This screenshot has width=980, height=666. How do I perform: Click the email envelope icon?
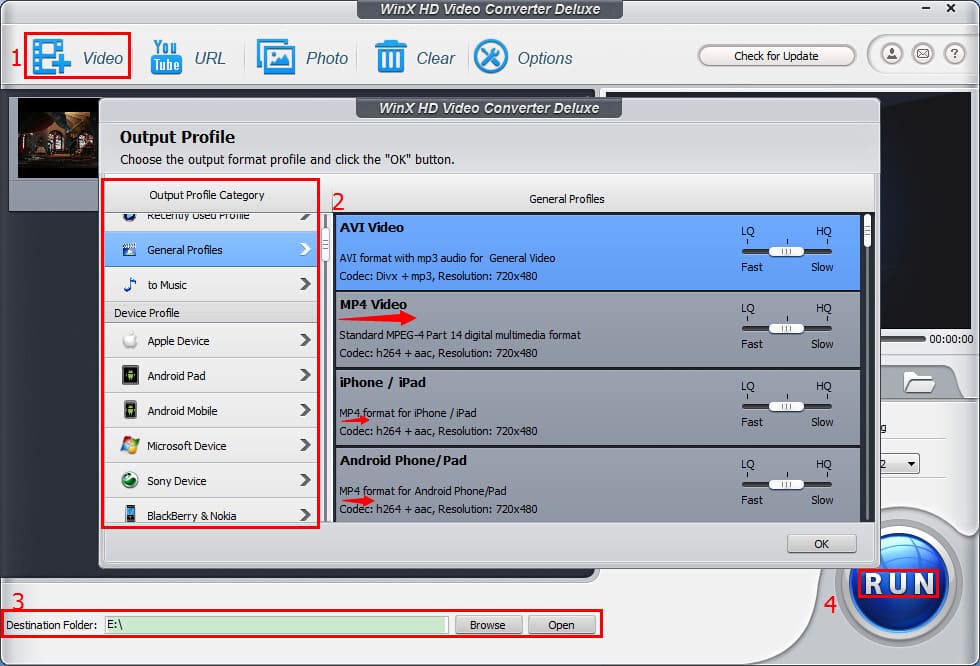(922, 54)
